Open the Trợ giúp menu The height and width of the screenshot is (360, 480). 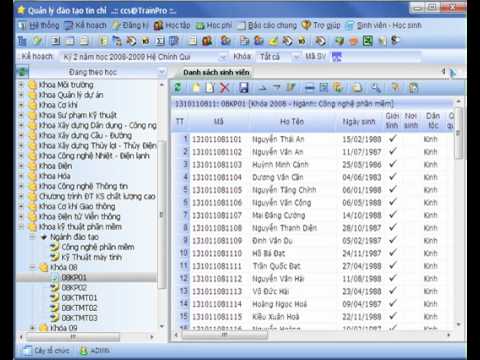(x=321, y=25)
